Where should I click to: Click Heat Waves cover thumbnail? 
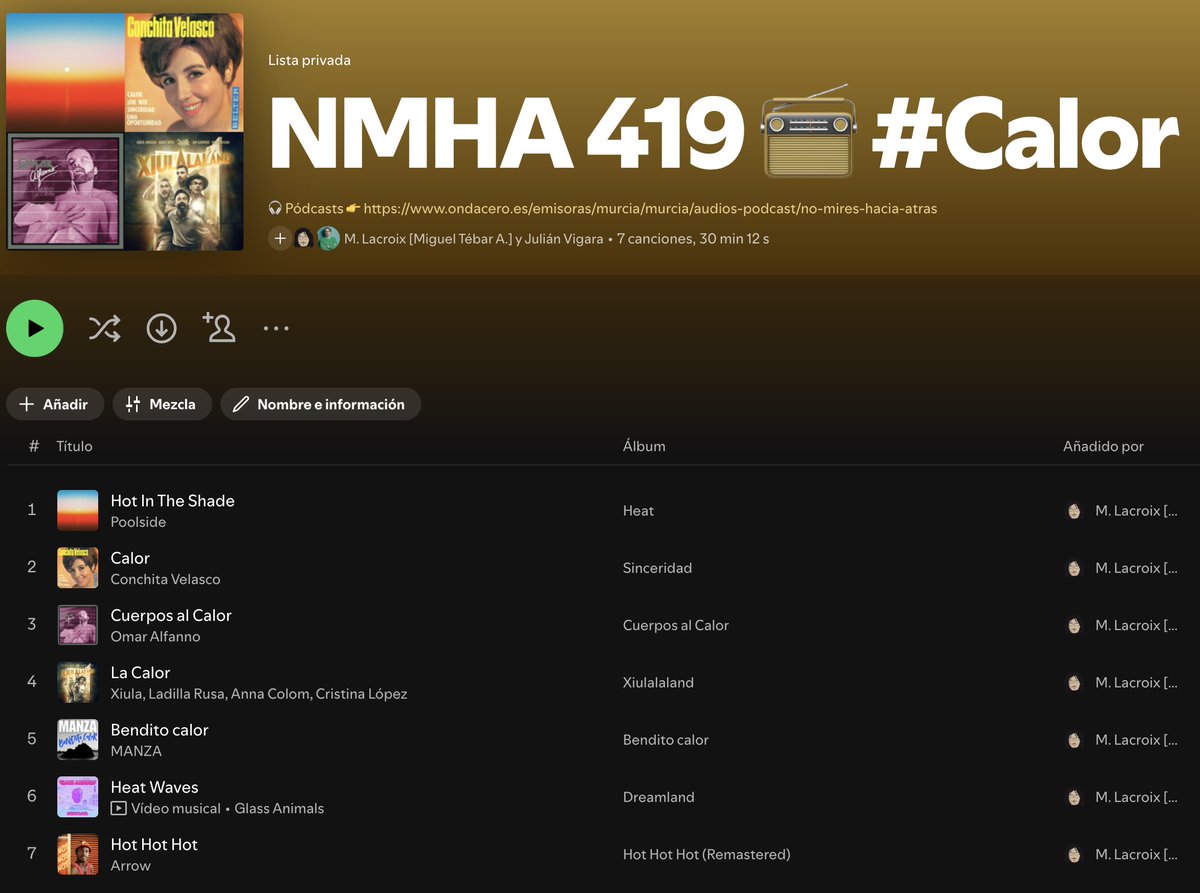(78, 797)
